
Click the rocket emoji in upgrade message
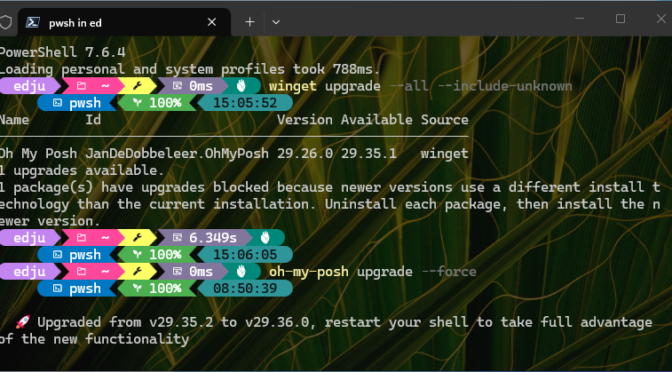[x=23, y=322]
